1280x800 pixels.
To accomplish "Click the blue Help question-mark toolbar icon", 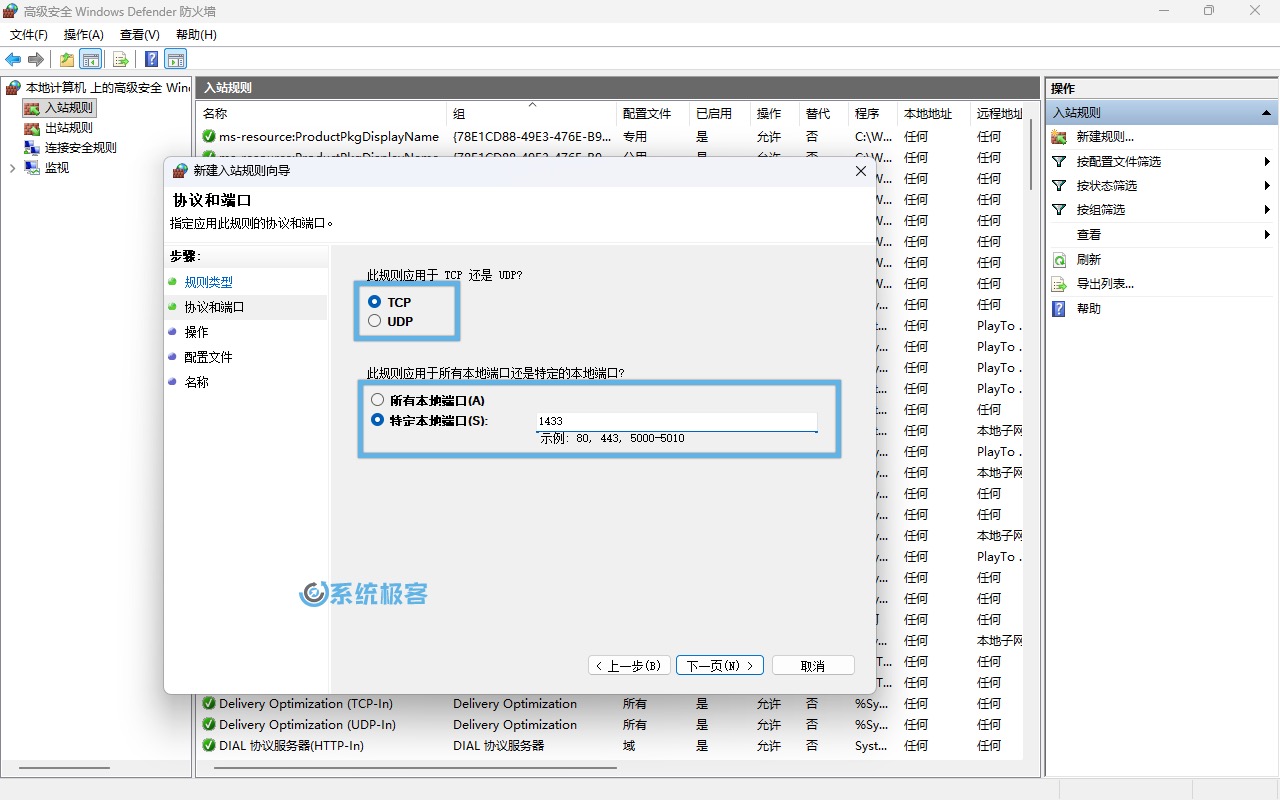I will 151,59.
